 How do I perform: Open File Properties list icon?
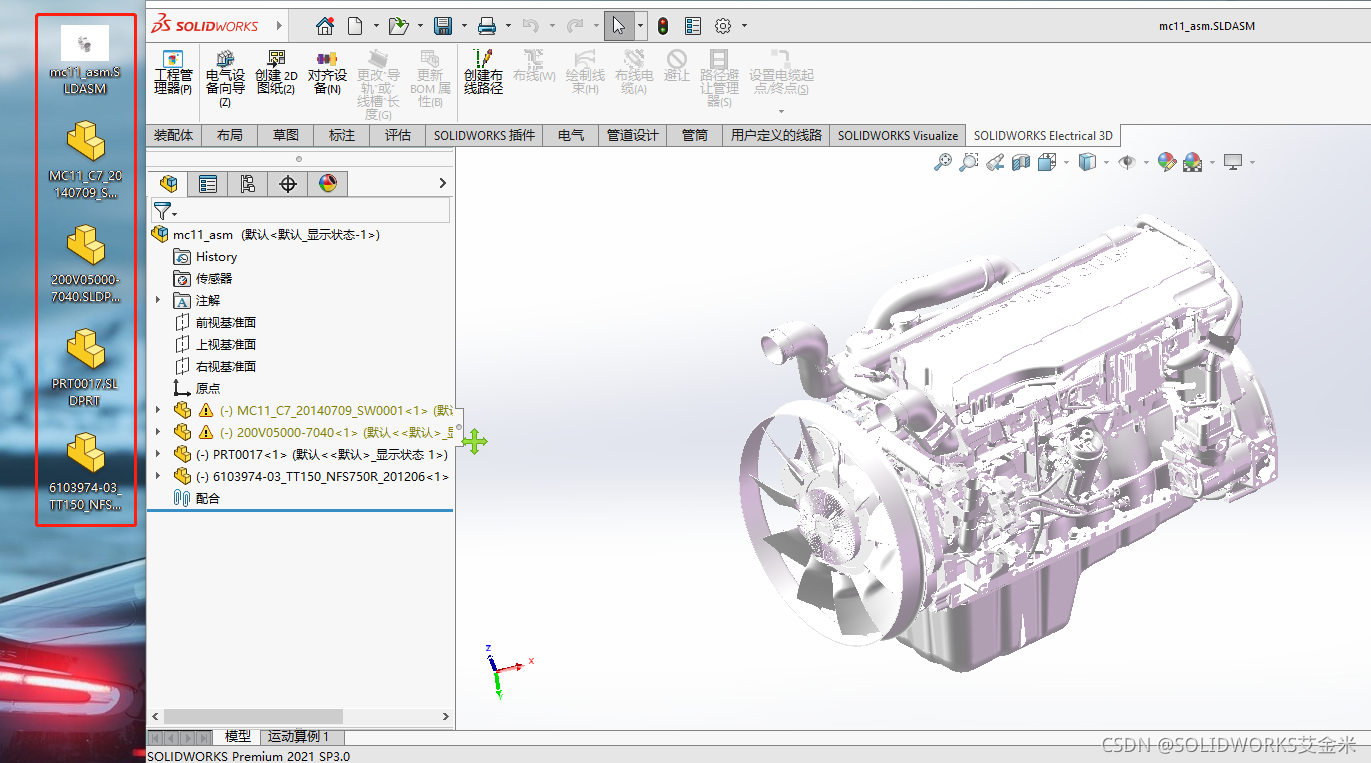tap(693, 26)
